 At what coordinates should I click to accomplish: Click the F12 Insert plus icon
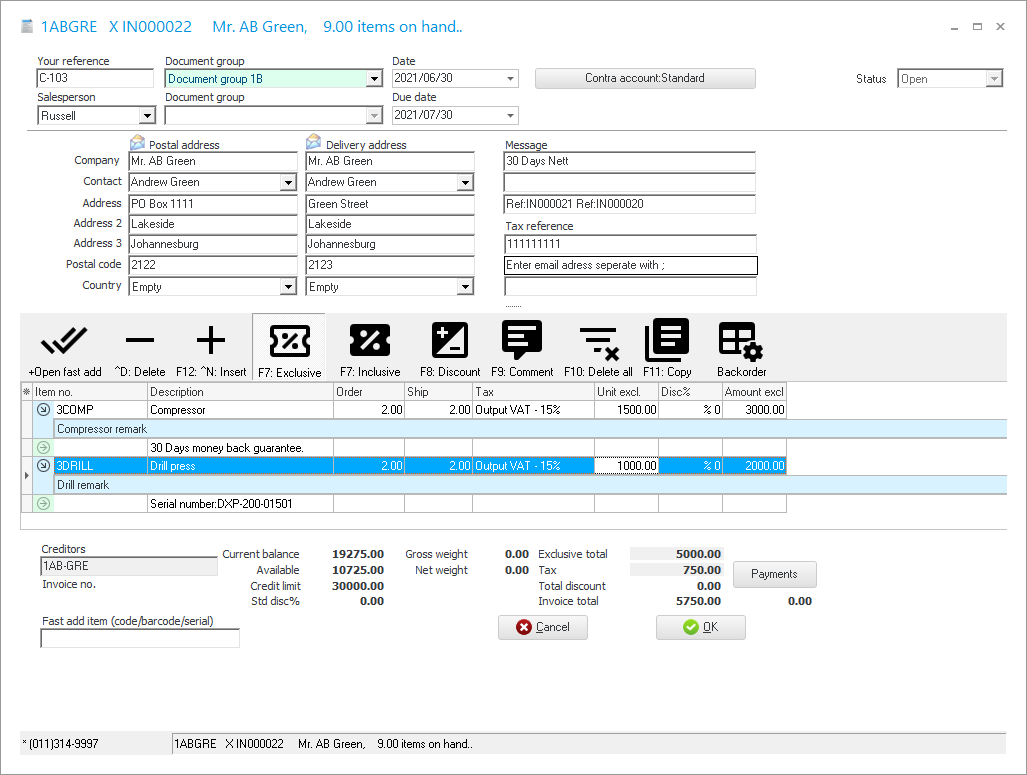[211, 342]
